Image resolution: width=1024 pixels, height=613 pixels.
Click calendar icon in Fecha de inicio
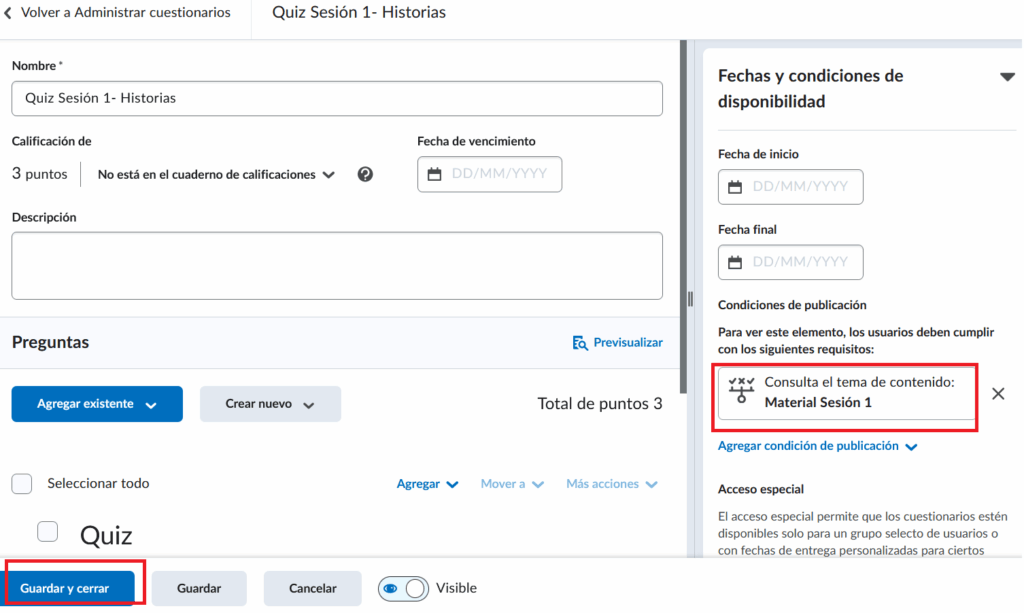[735, 187]
